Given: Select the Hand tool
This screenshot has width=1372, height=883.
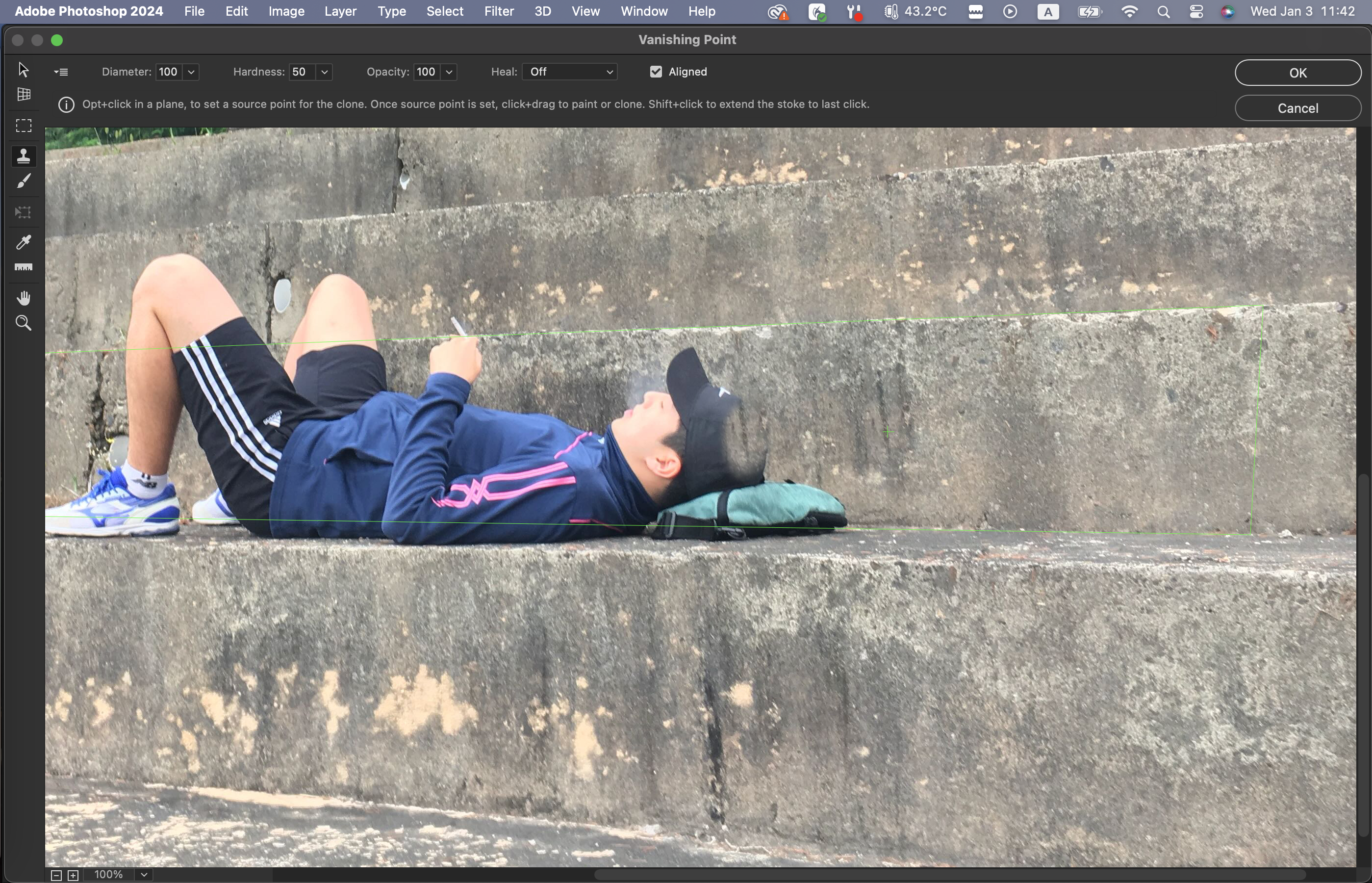Looking at the screenshot, I should (24, 298).
